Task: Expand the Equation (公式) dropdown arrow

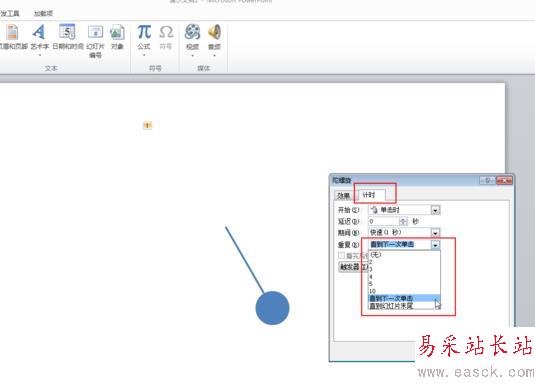Action: coord(144,55)
